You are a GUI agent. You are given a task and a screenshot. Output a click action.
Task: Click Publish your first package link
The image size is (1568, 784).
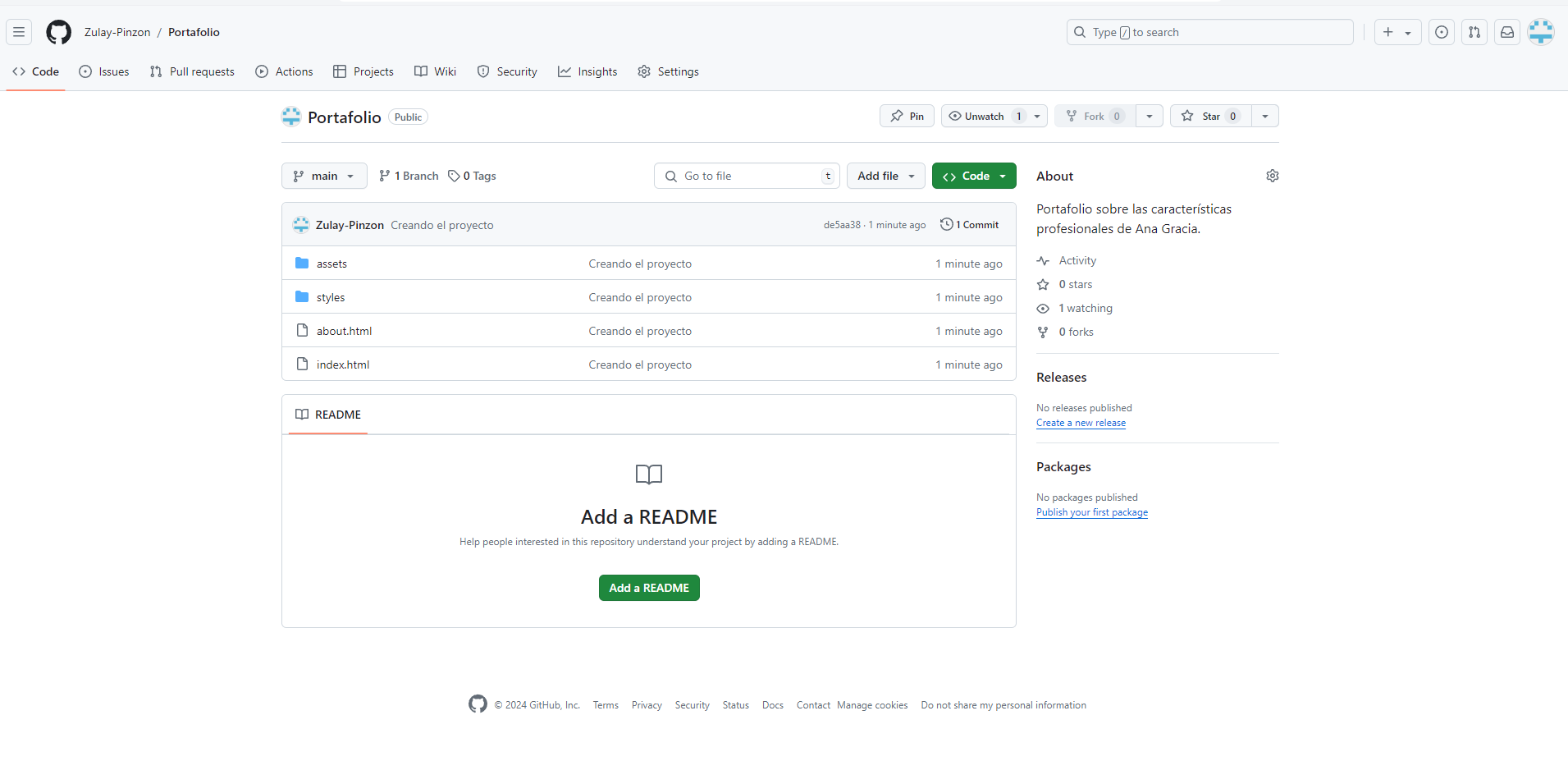[x=1092, y=512]
